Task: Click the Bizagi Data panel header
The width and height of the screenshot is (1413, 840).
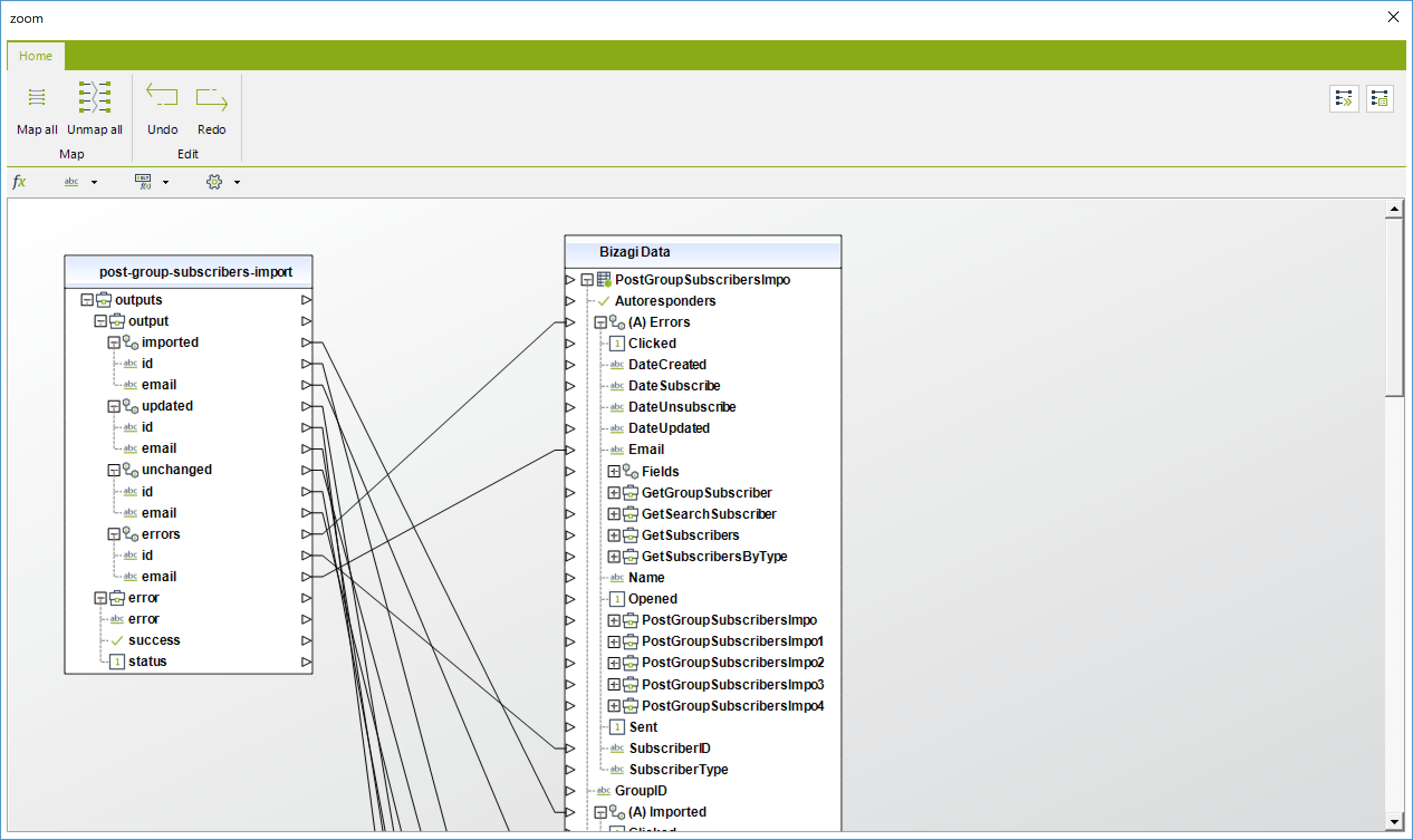Action: (x=703, y=252)
